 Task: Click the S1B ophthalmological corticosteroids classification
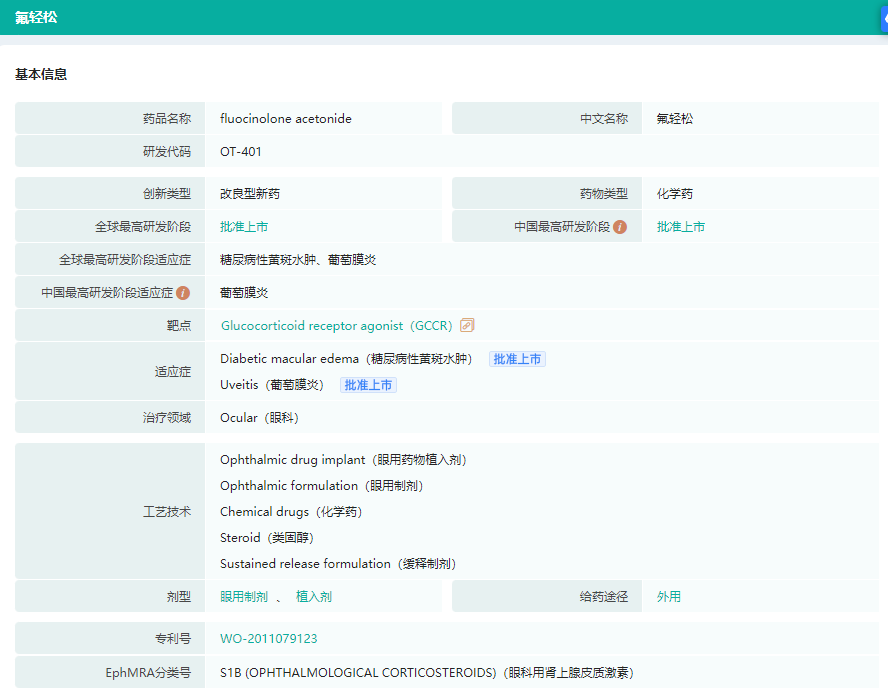(426, 673)
